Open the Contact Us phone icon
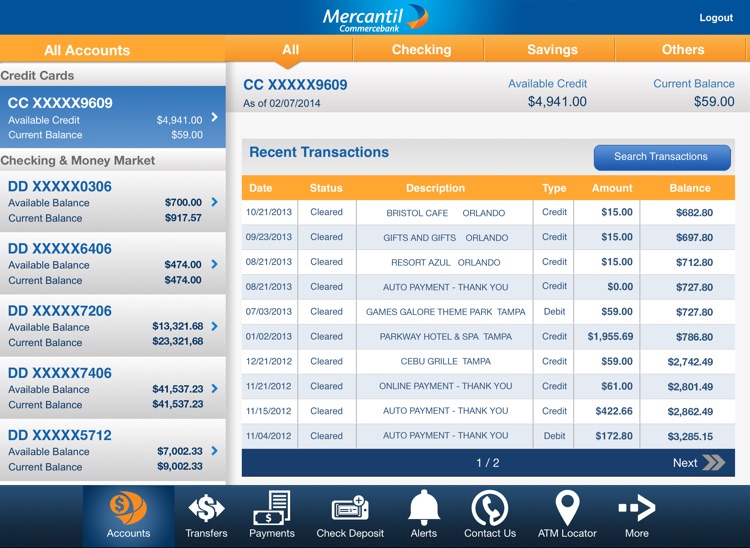The width and height of the screenshot is (750, 548). 489,507
